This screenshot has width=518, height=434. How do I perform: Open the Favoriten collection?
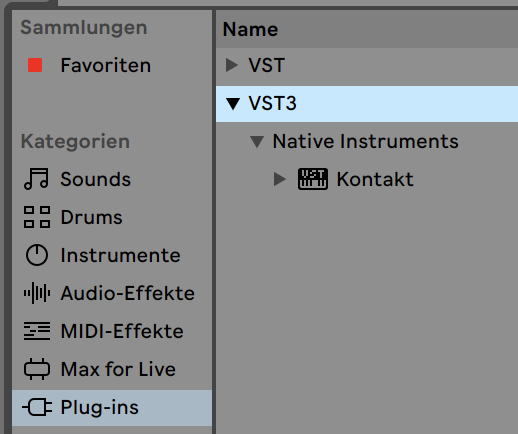[x=106, y=65]
